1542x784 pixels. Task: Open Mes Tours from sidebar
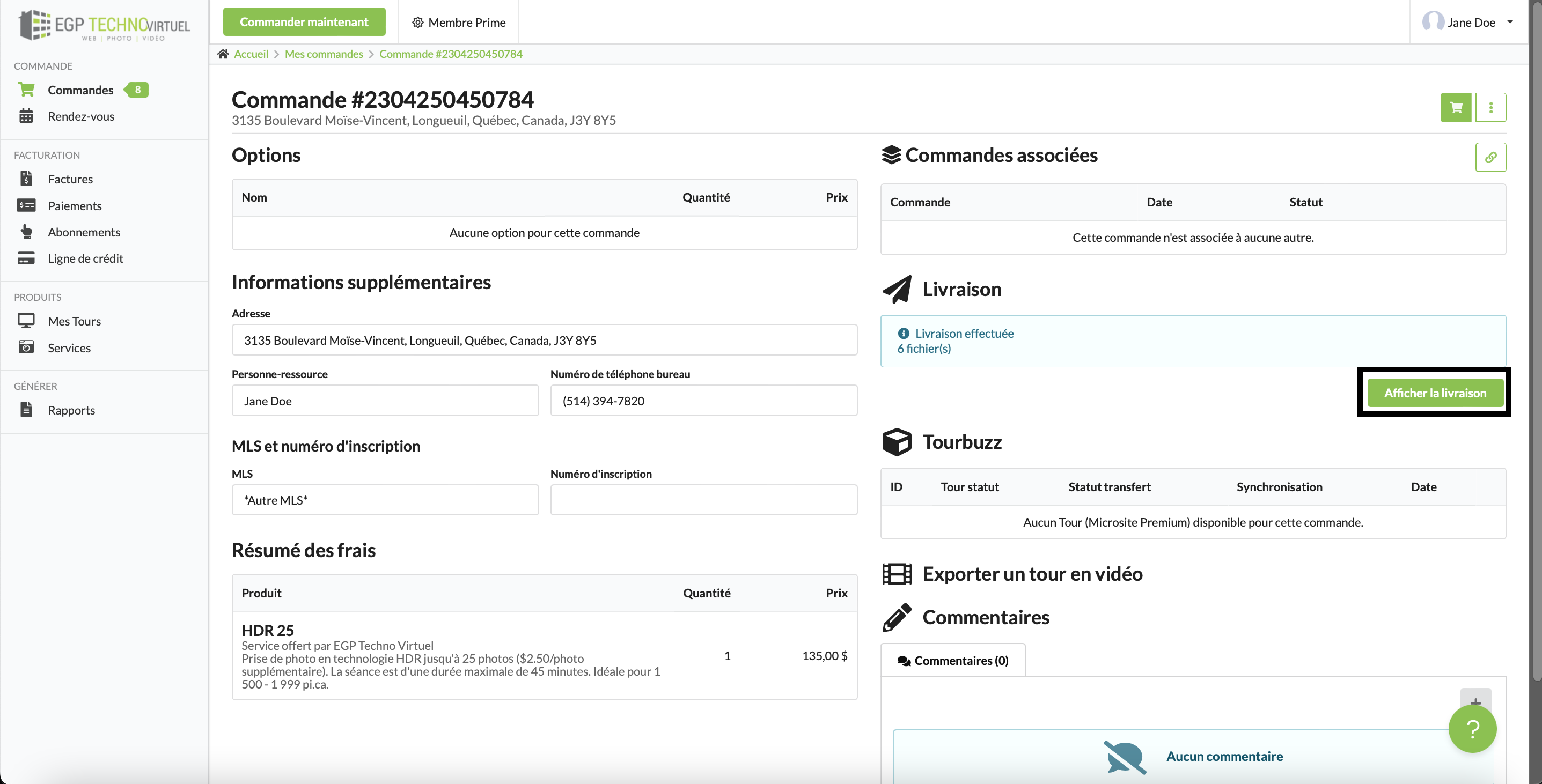[x=74, y=321]
